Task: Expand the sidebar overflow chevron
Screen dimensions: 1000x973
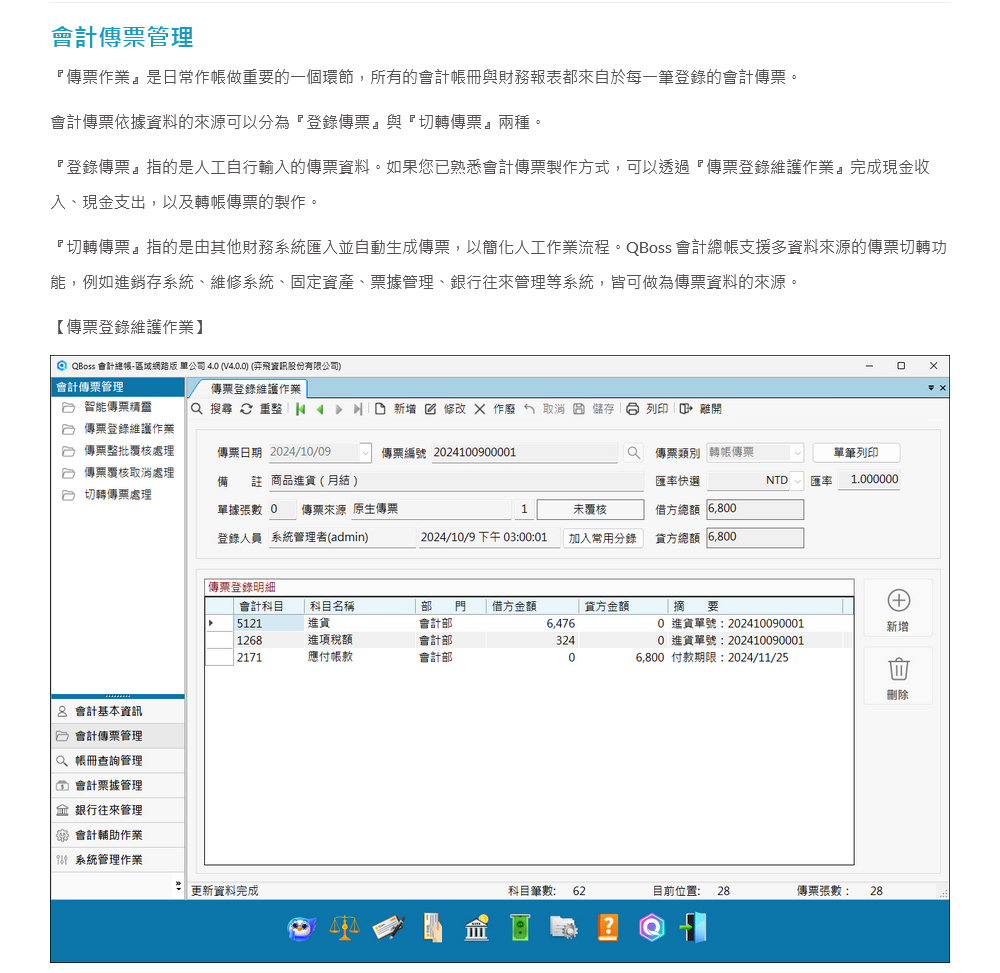Action: [x=178, y=886]
